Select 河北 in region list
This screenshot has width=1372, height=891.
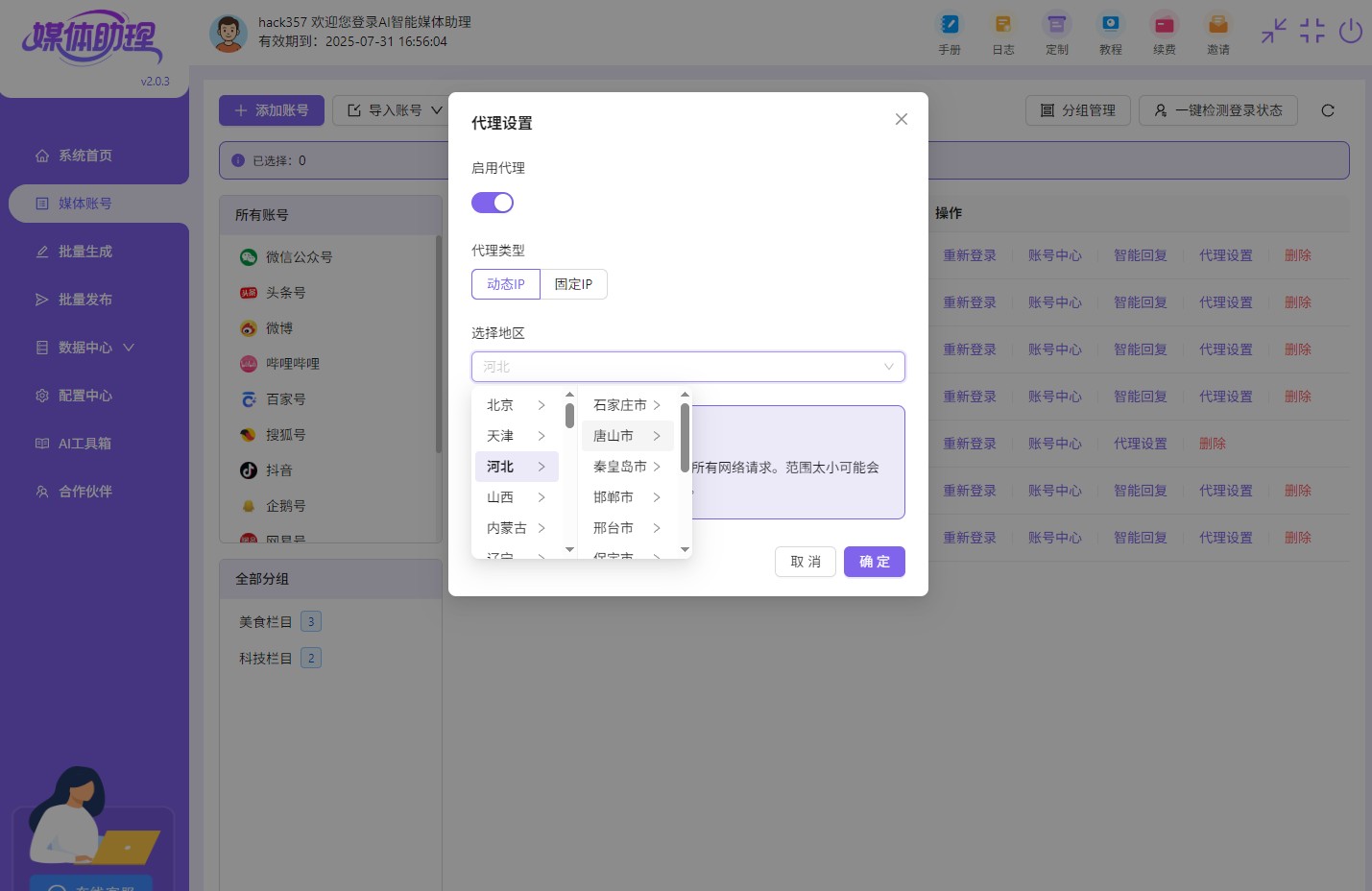(517, 467)
